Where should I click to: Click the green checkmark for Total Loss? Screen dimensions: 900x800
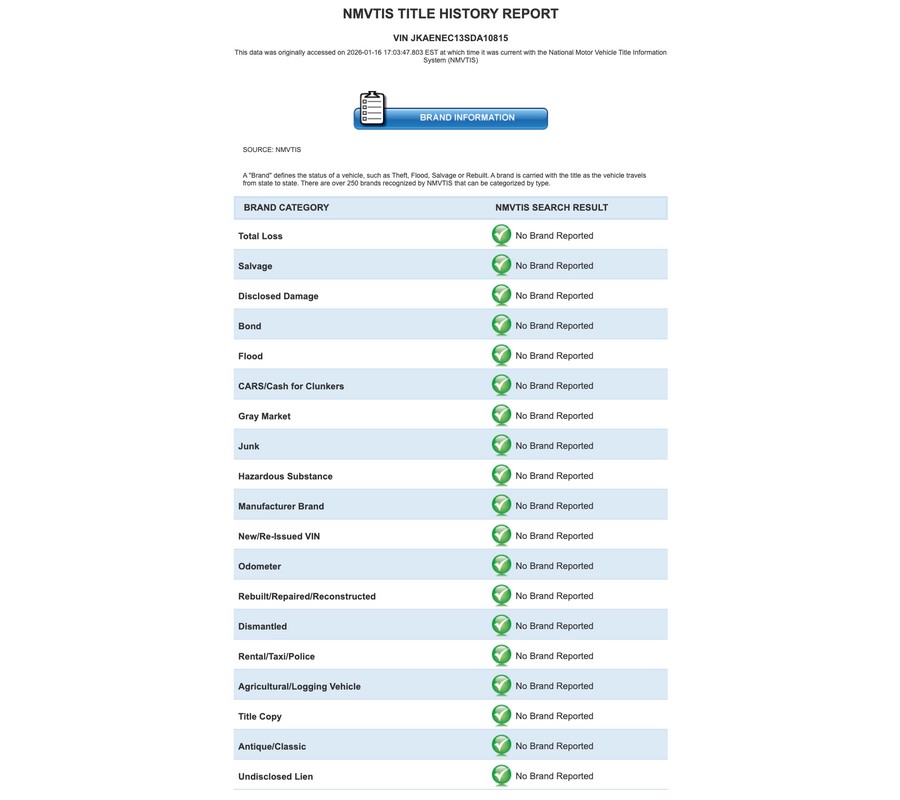point(501,235)
